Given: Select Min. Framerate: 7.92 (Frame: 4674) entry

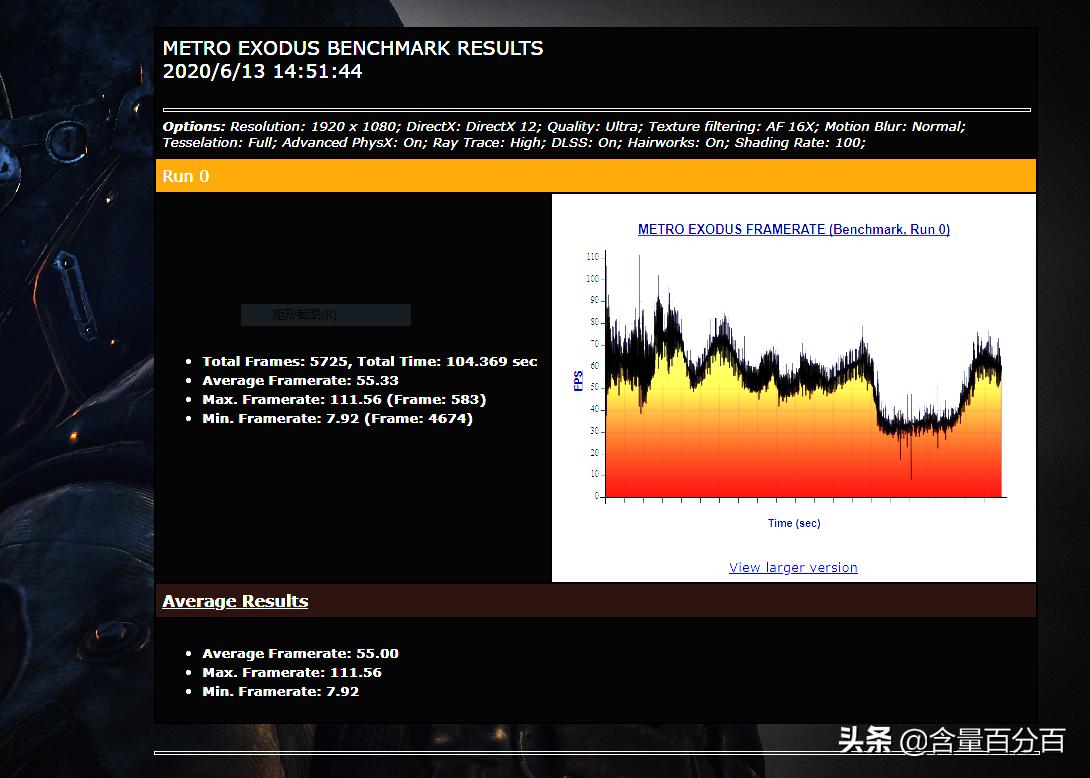Looking at the screenshot, I should tap(337, 419).
